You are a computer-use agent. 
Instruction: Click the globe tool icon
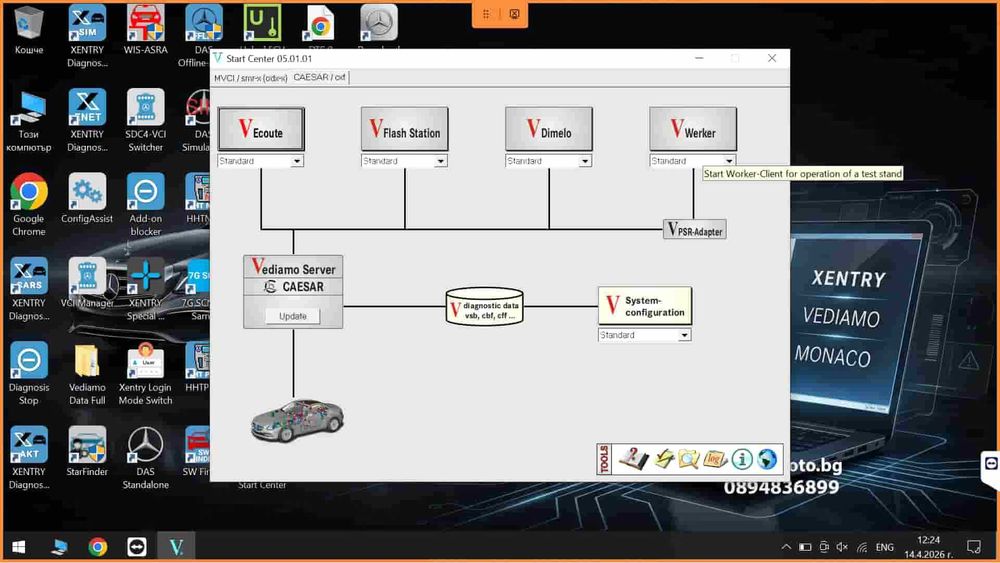(767, 458)
